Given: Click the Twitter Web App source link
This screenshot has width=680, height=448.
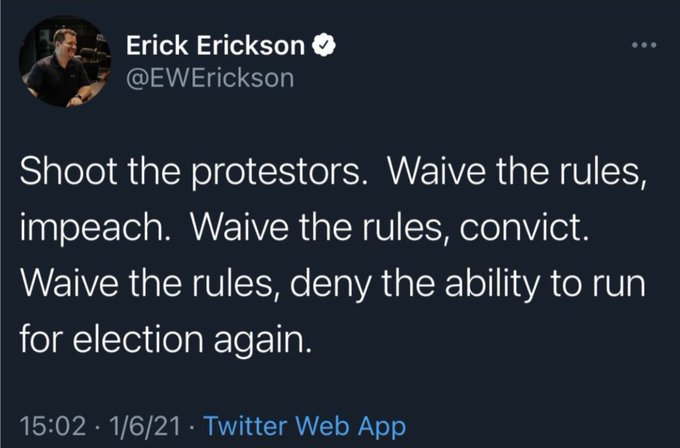Looking at the screenshot, I should click(x=304, y=427).
